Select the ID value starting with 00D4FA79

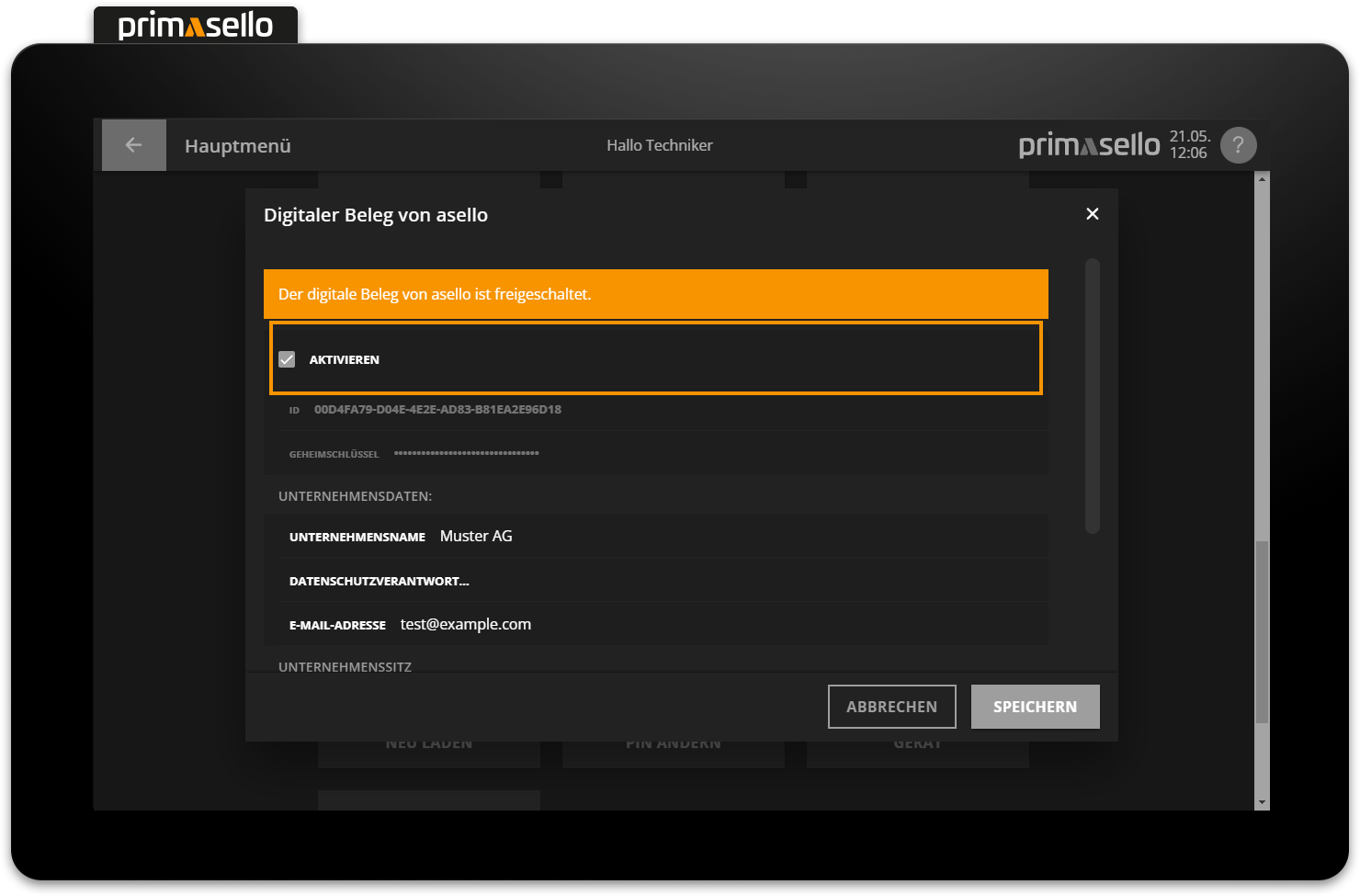tap(437, 409)
